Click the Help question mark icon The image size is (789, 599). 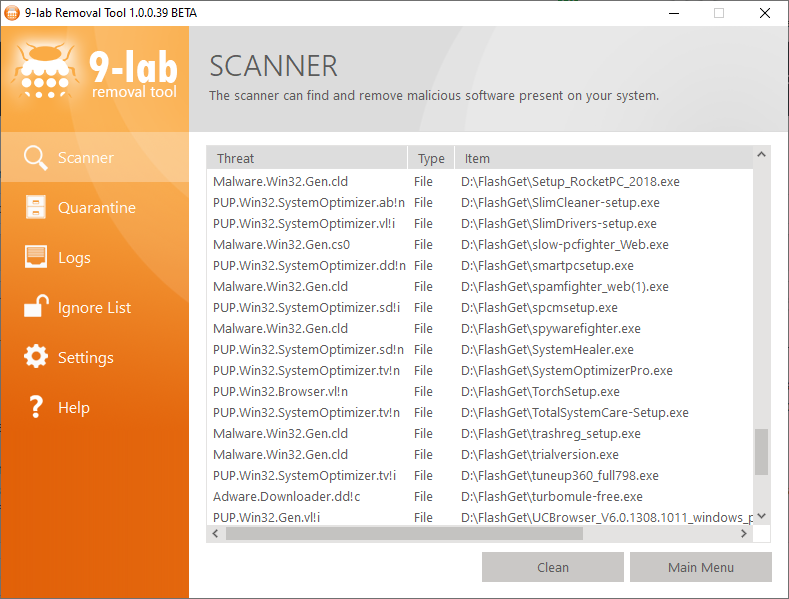(x=36, y=407)
